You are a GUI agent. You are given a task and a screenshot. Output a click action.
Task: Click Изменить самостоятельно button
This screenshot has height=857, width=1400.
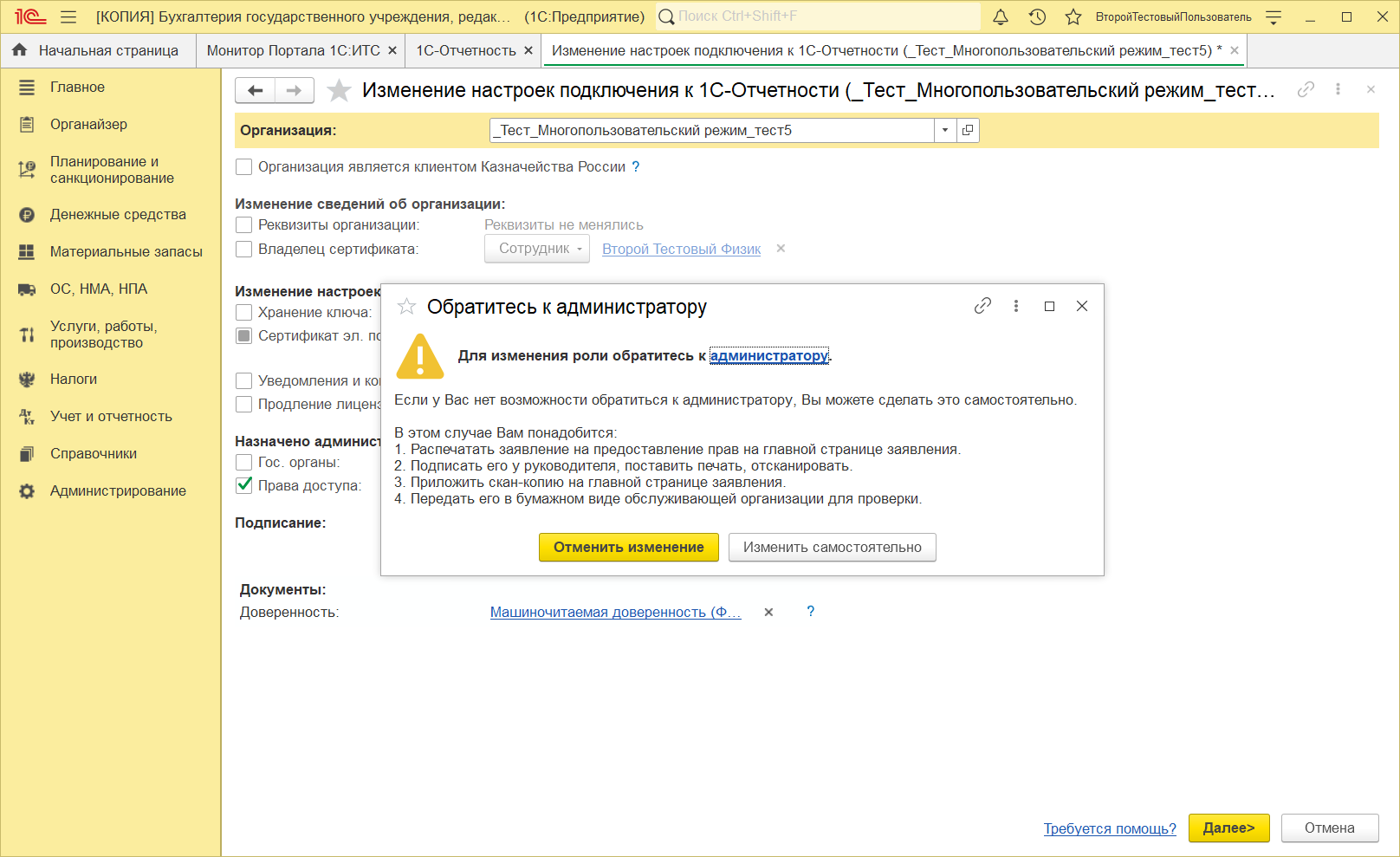click(x=833, y=547)
